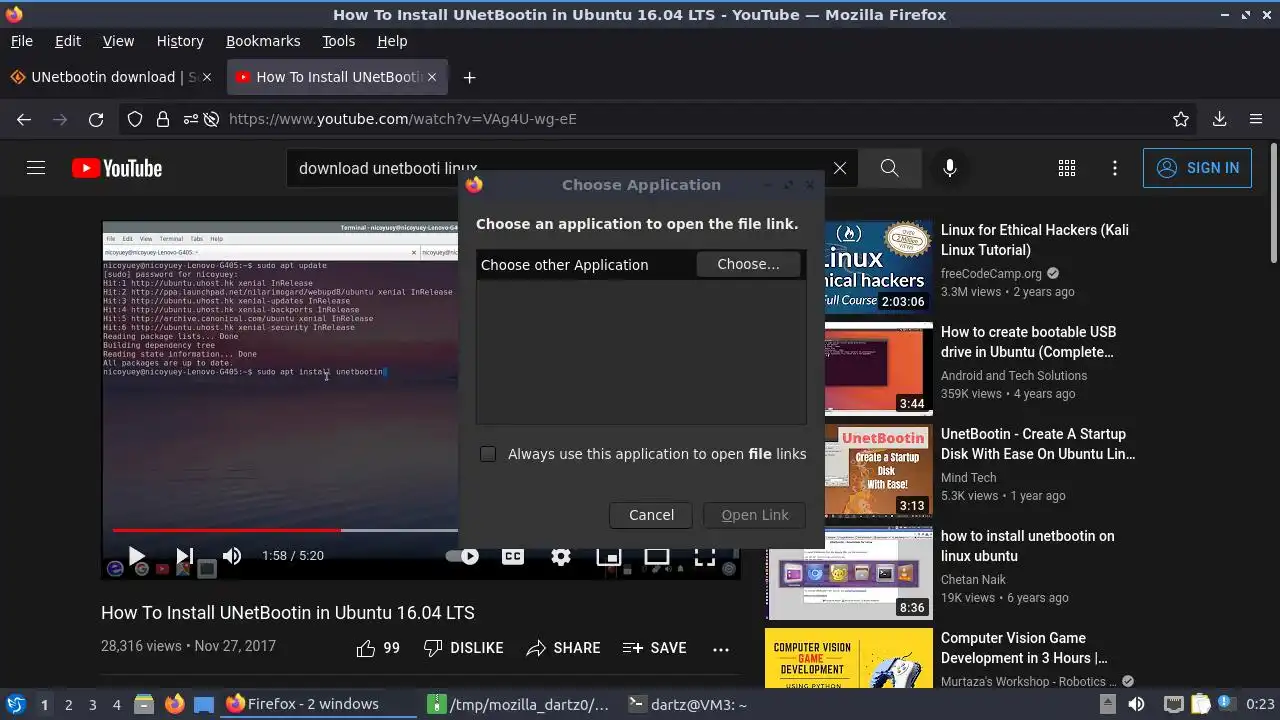Play the video
This screenshot has width=1280, height=720.
pos(137,556)
